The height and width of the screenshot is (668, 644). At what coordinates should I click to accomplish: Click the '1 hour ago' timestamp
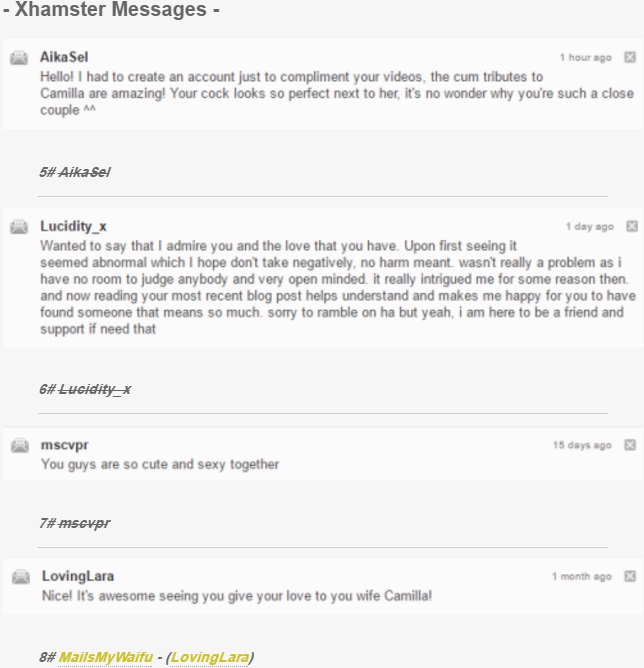[586, 58]
